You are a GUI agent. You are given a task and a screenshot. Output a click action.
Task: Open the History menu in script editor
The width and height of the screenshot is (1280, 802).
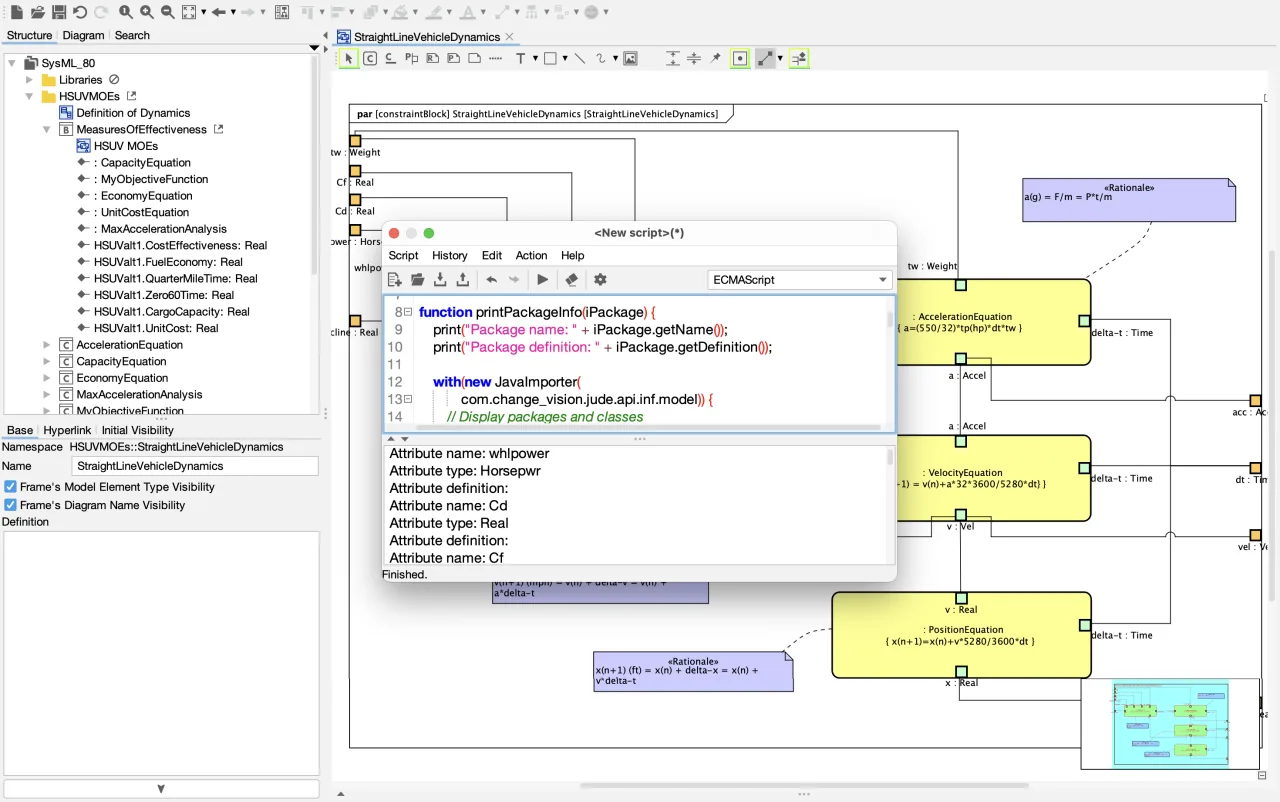(x=450, y=255)
